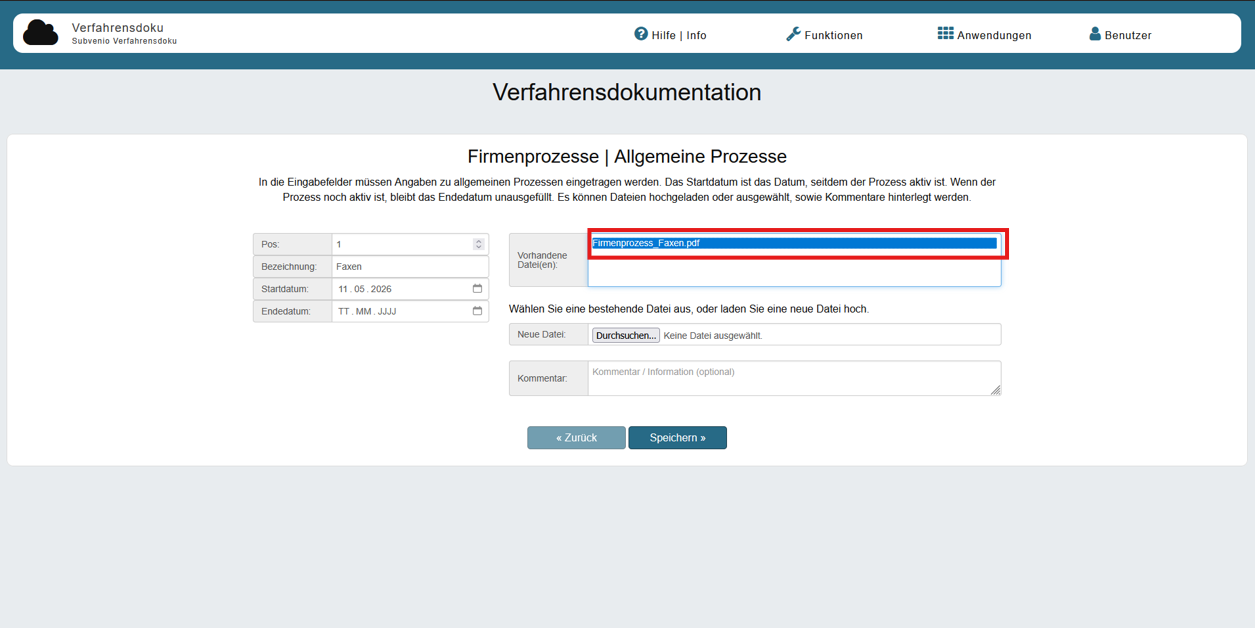1255x628 pixels.
Task: Click the question mark help icon
Action: pyautogui.click(x=641, y=34)
